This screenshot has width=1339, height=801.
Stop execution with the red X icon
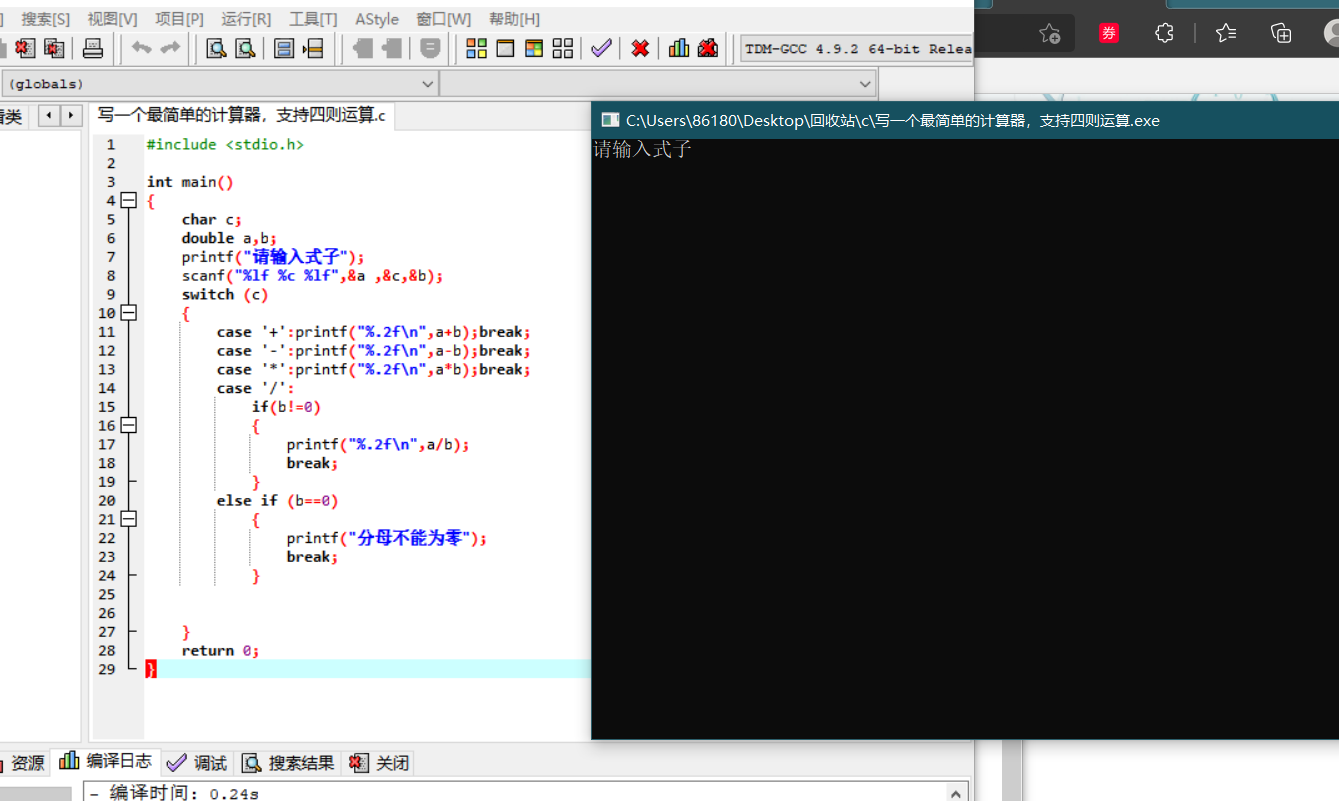[x=640, y=48]
